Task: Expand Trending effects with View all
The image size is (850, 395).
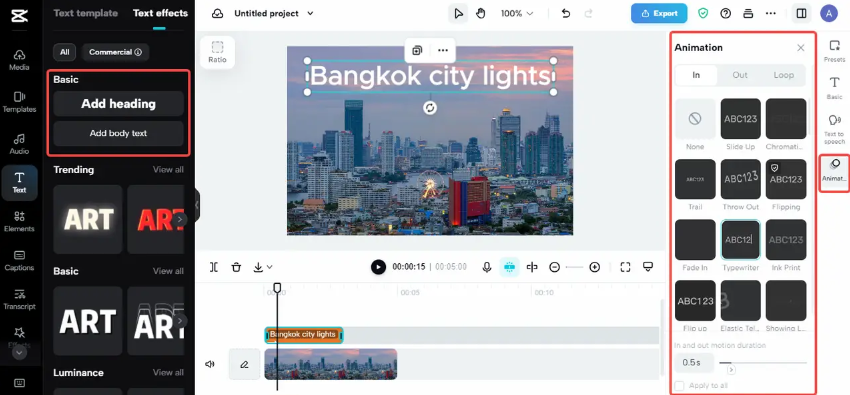Action: click(x=168, y=170)
